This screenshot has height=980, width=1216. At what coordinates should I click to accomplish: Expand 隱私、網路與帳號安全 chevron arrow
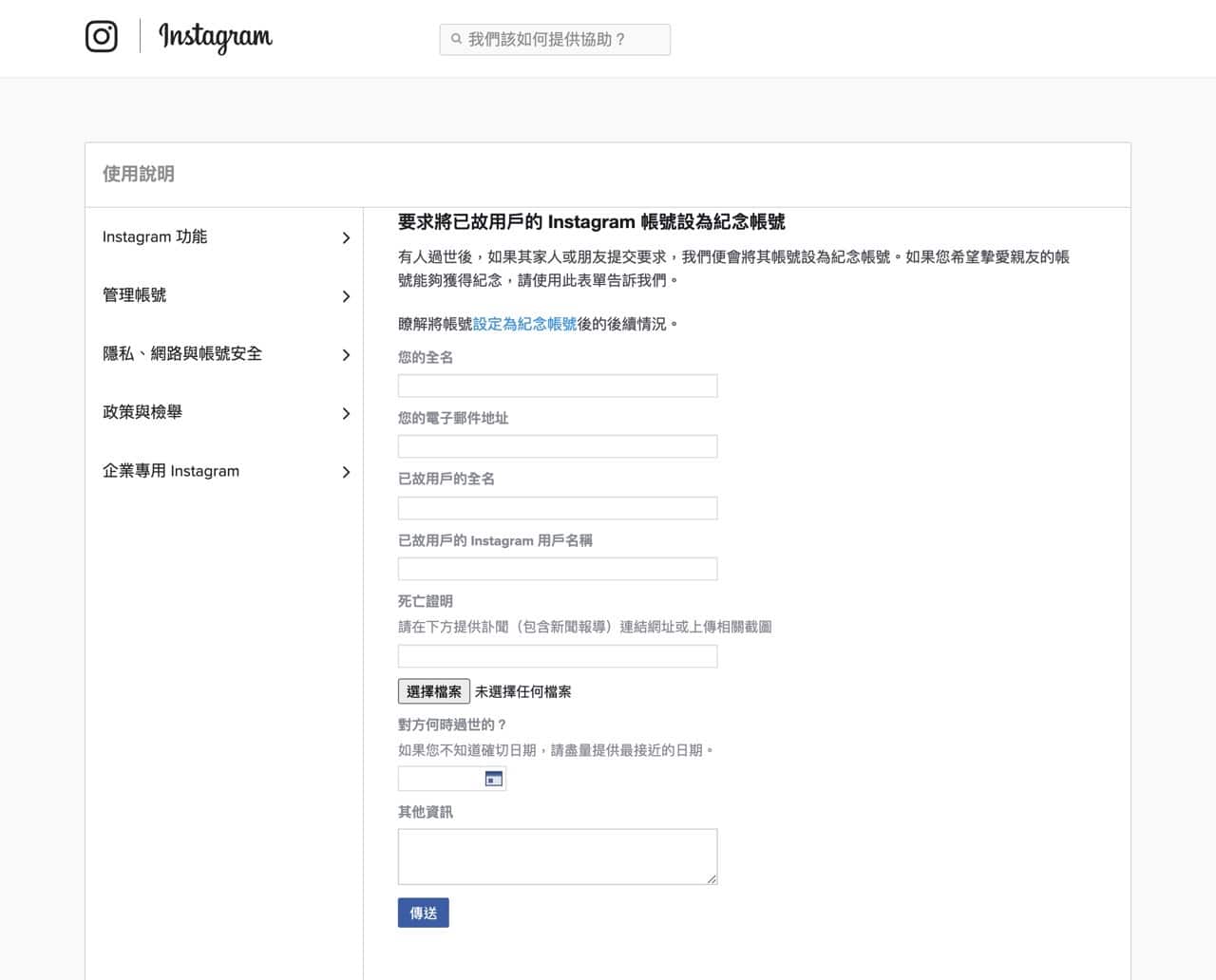point(346,355)
